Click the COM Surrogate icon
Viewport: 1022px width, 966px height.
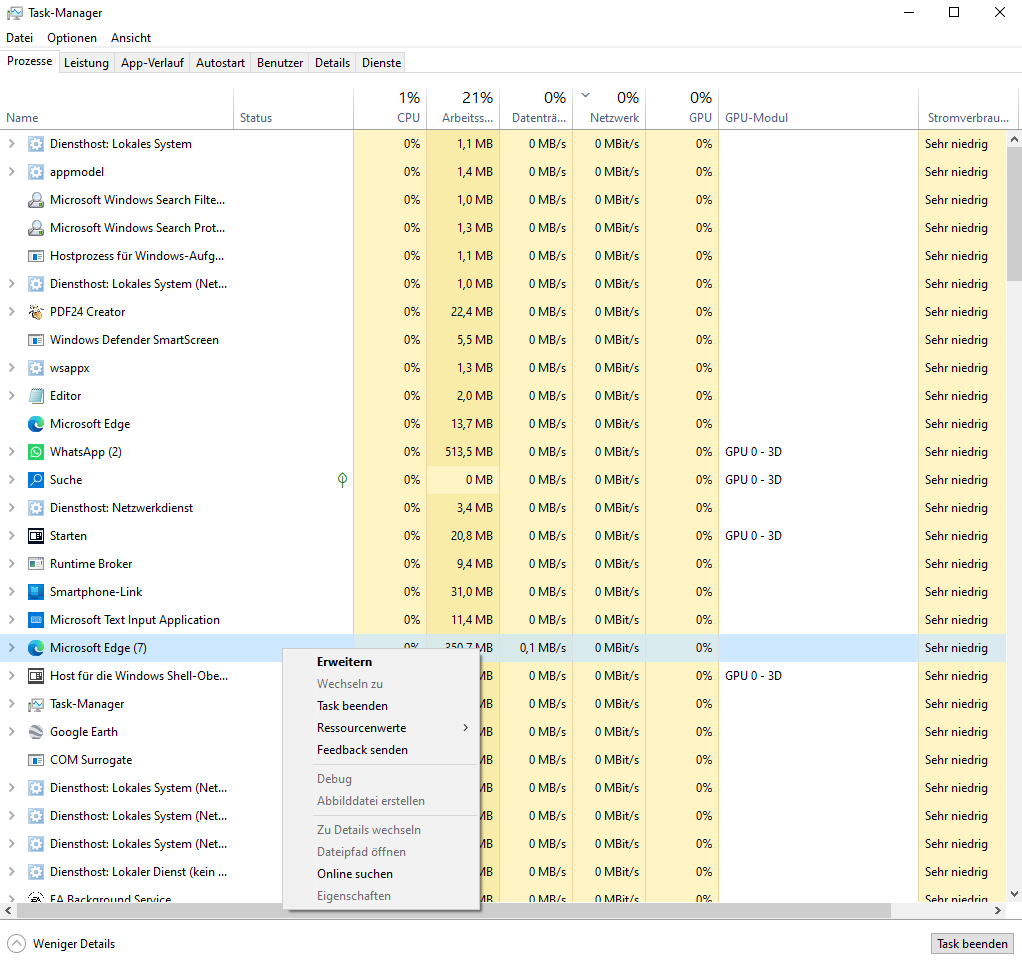[36, 760]
